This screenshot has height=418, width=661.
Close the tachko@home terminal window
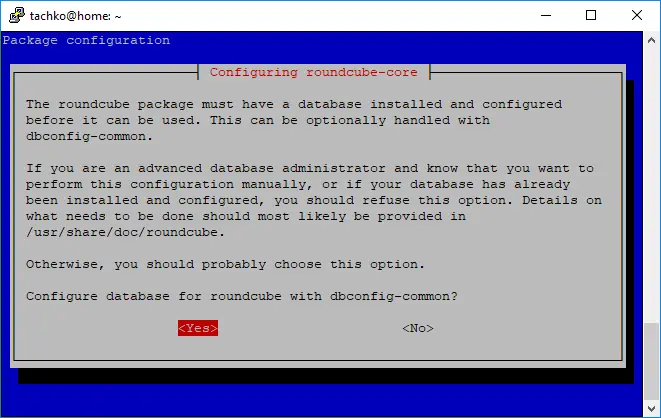coord(637,16)
